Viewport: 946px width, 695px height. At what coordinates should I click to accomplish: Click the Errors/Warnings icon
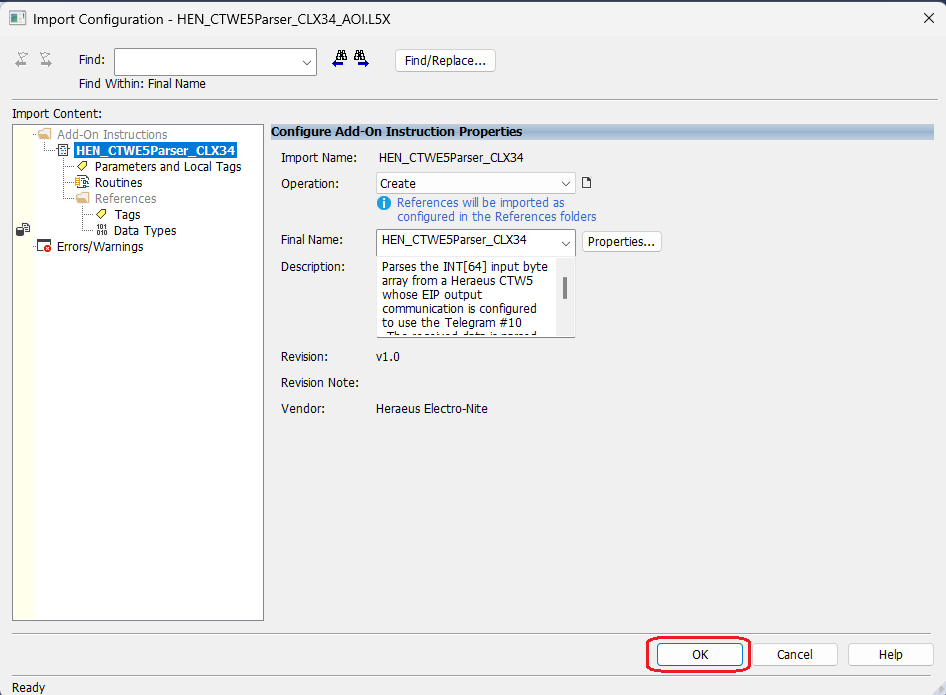(44, 246)
